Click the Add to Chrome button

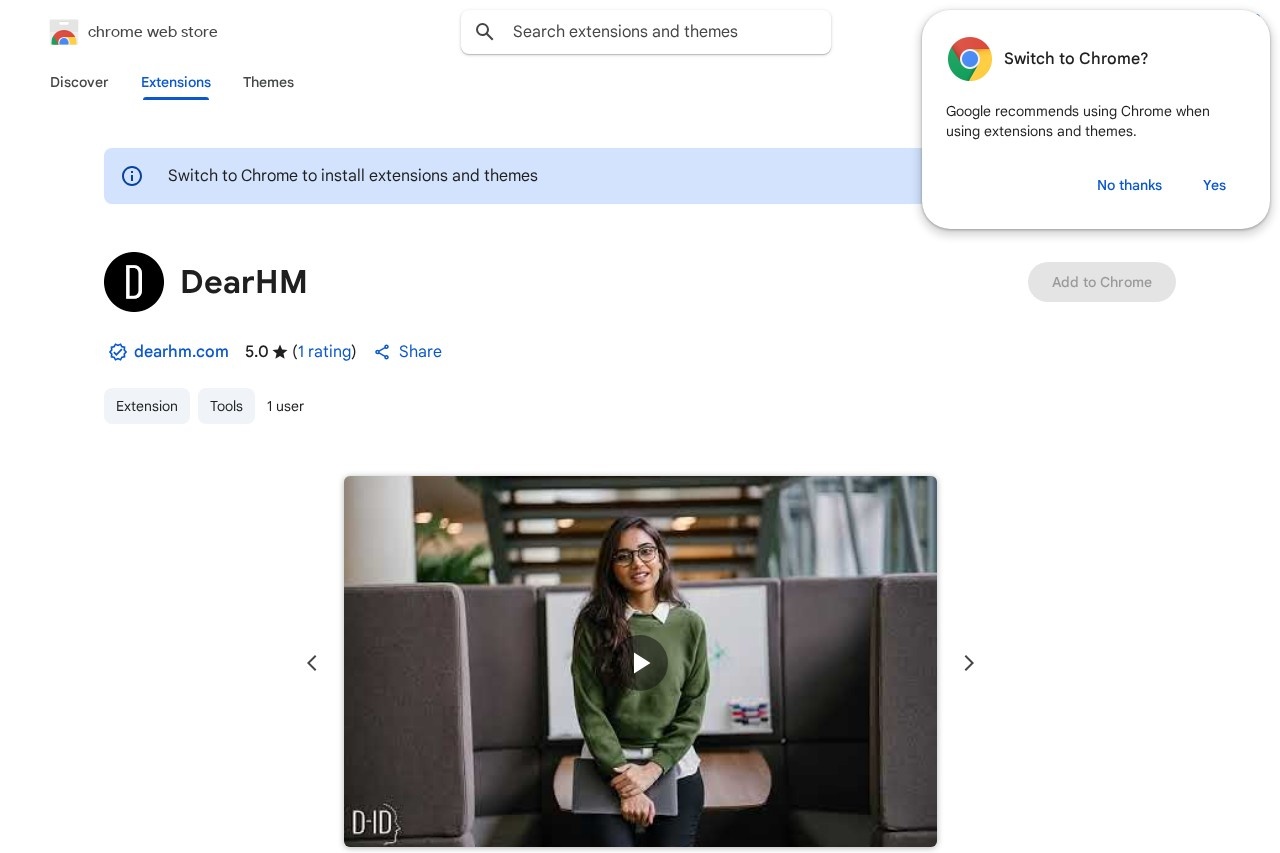[1101, 282]
